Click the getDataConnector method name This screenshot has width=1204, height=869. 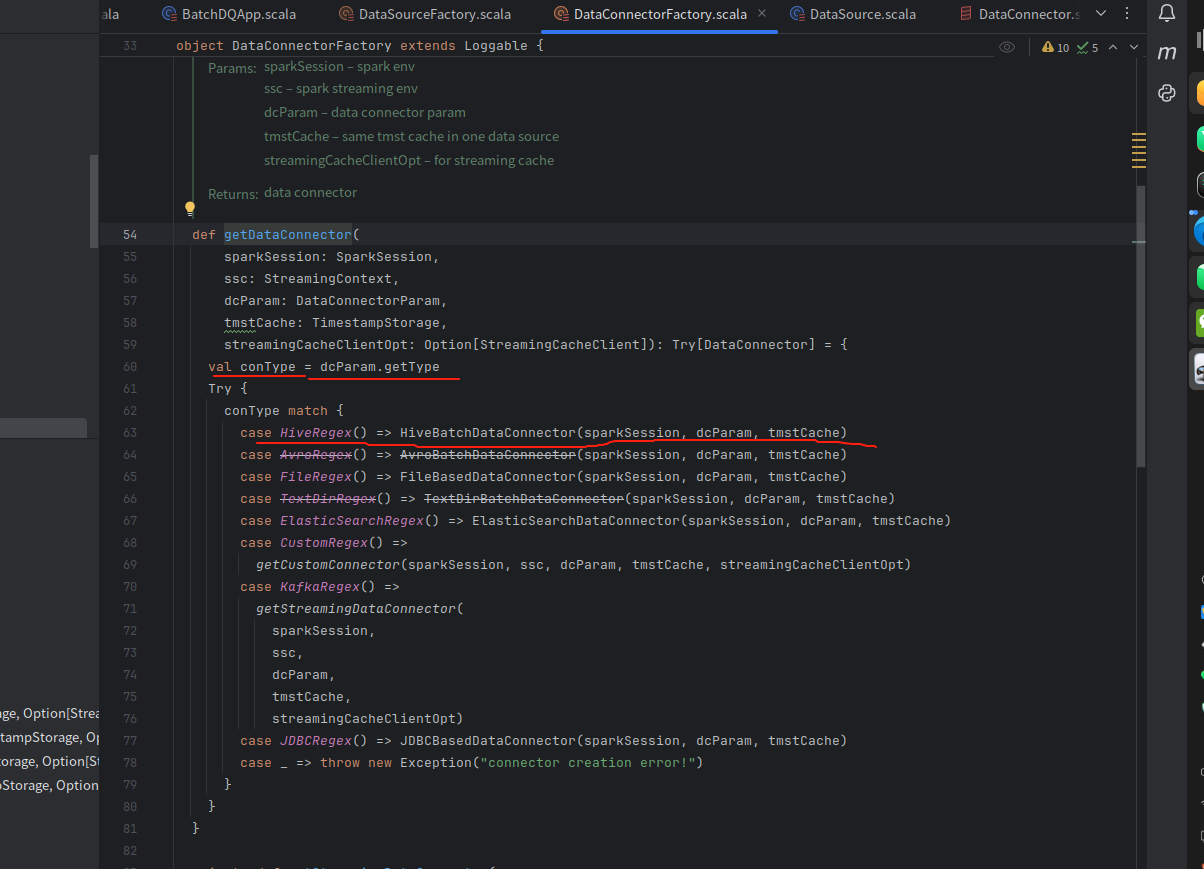pyautogui.click(x=288, y=235)
